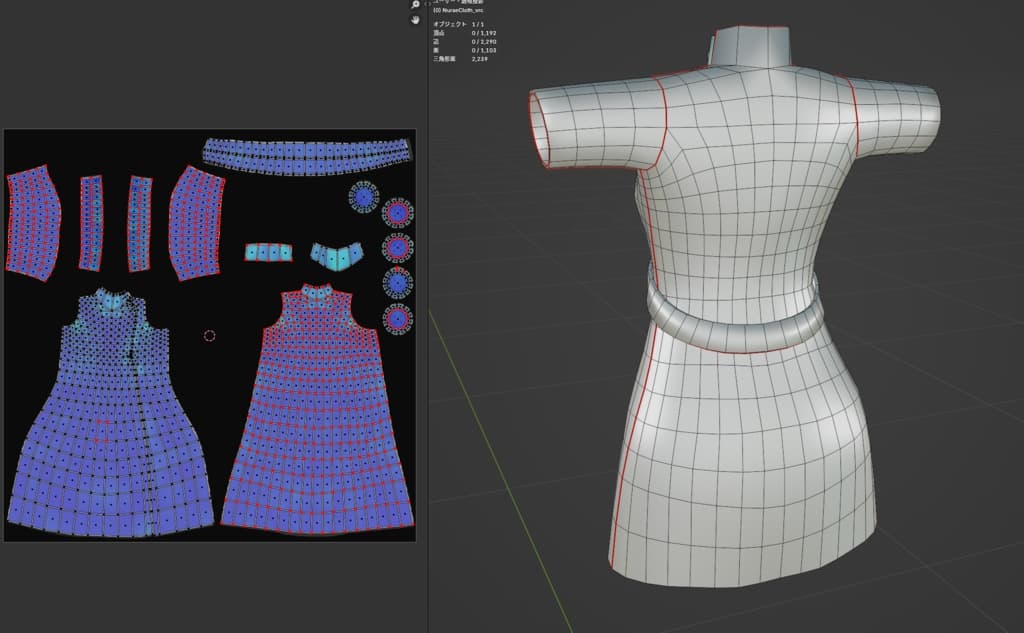The height and width of the screenshot is (633, 1024).
Task: Click the small four-square cyan UV island
Action: 268,253
